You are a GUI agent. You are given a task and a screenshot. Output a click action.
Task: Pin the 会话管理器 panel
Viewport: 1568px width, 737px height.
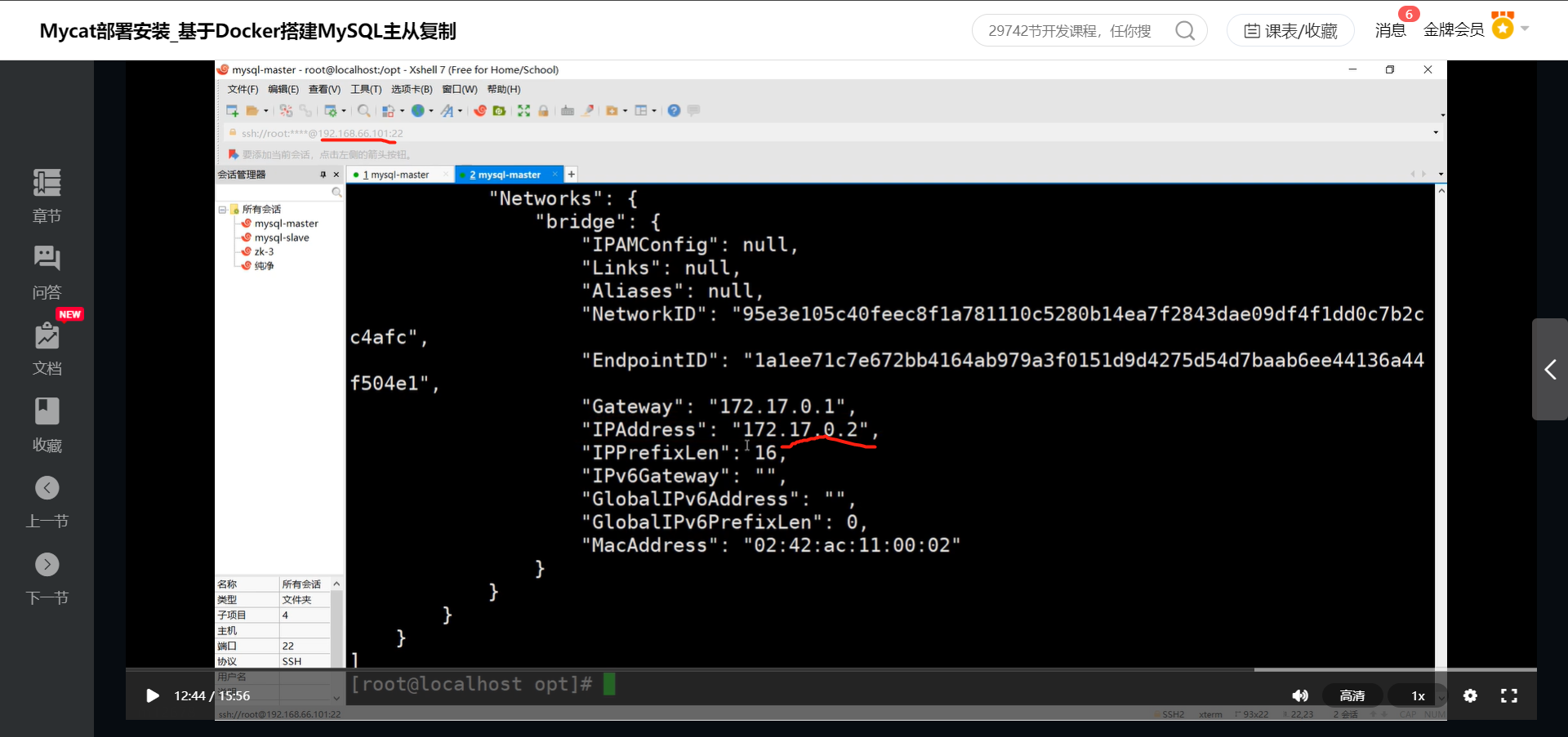[x=323, y=175]
